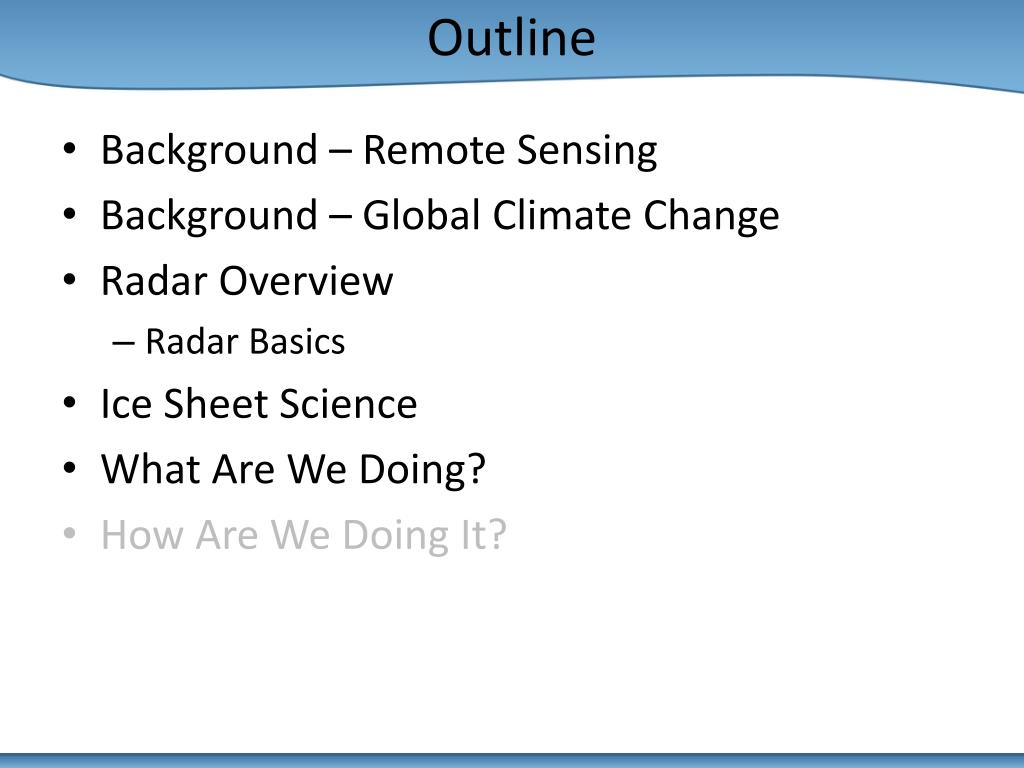The image size is (1024, 768).
Task: Click the dash before Radar Basics
Action: pos(123,343)
